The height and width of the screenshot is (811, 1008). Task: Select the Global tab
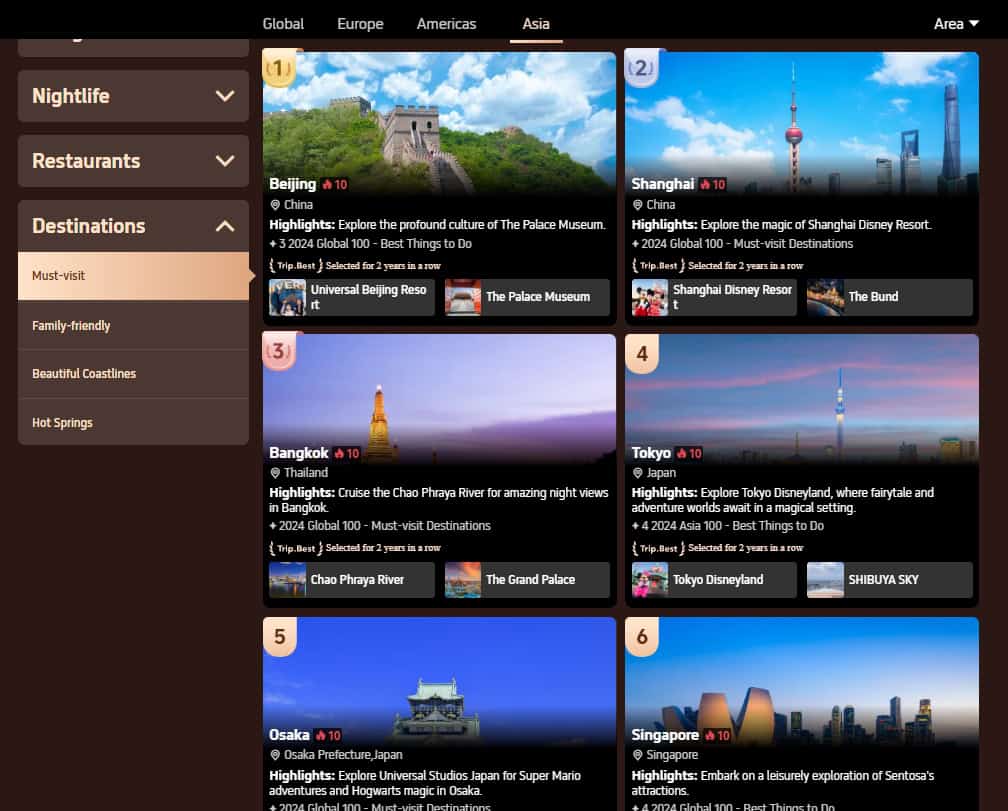tap(283, 24)
